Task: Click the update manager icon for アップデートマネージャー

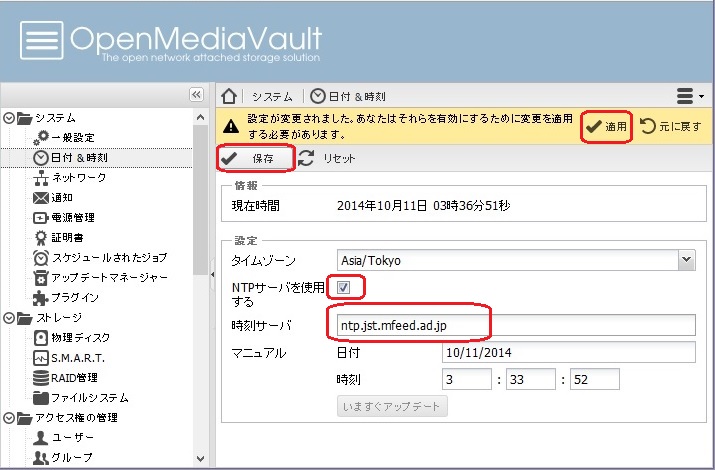Action: click(41, 278)
